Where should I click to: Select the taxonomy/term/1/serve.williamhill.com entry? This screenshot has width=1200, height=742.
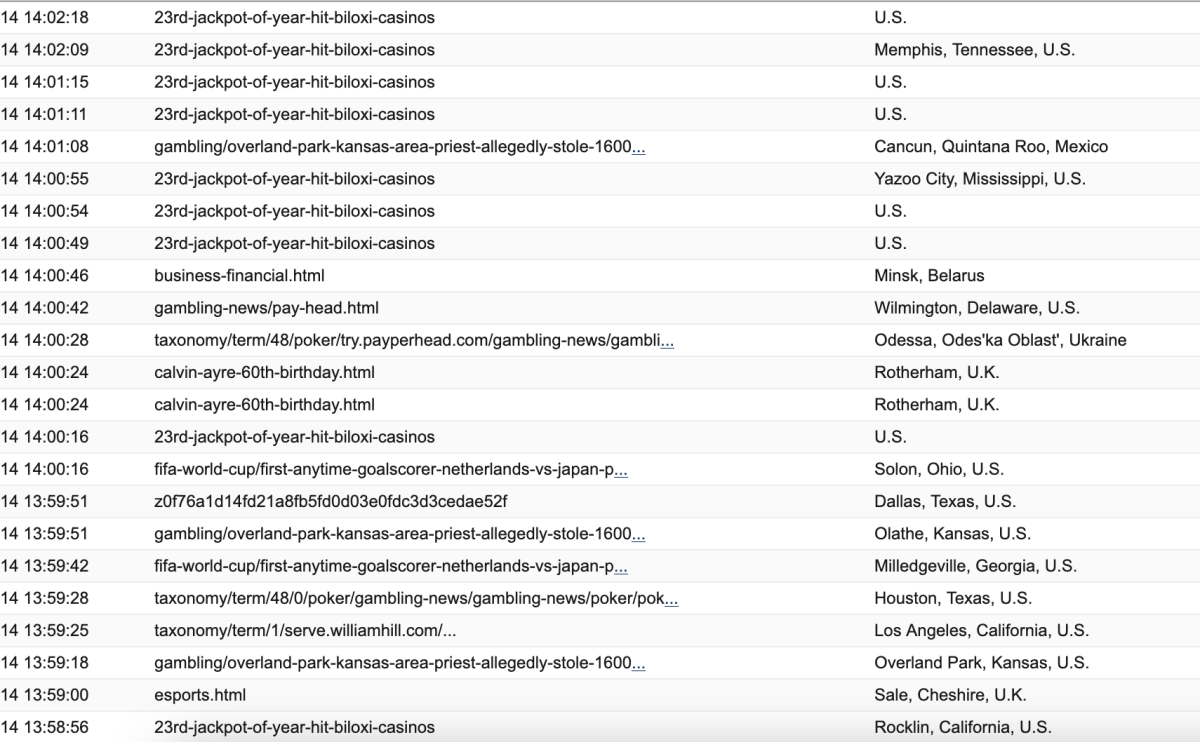[306, 631]
